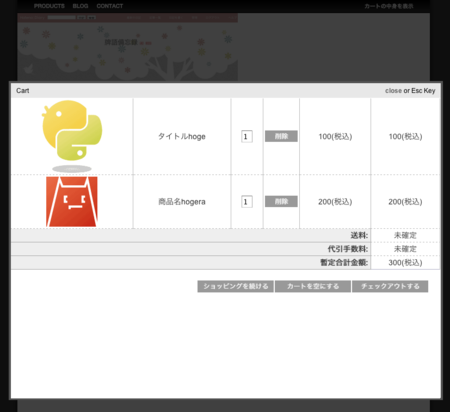Click 商品名hogera subtotal 200(税込) in last column
This screenshot has height=412, width=450.
pyautogui.click(x=405, y=202)
